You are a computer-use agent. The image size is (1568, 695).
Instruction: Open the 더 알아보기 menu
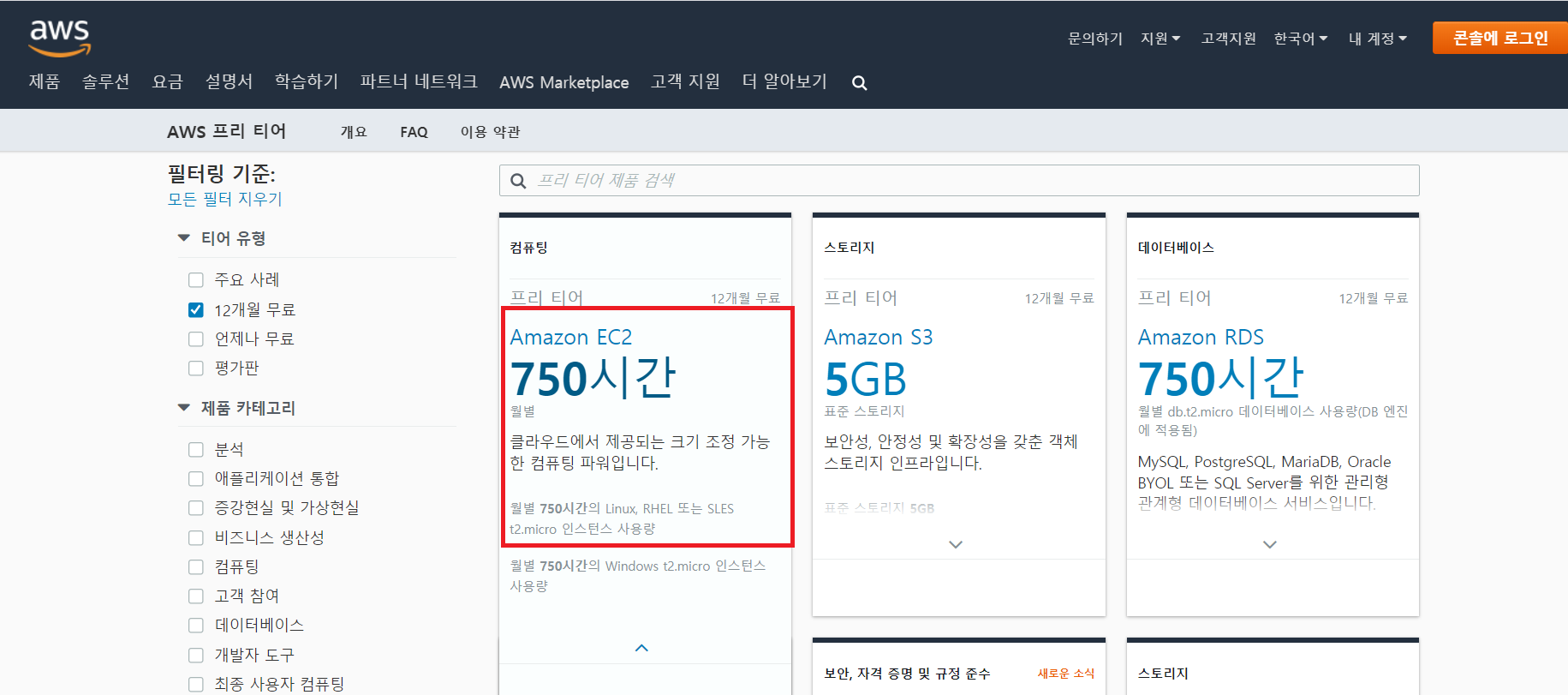tap(784, 81)
